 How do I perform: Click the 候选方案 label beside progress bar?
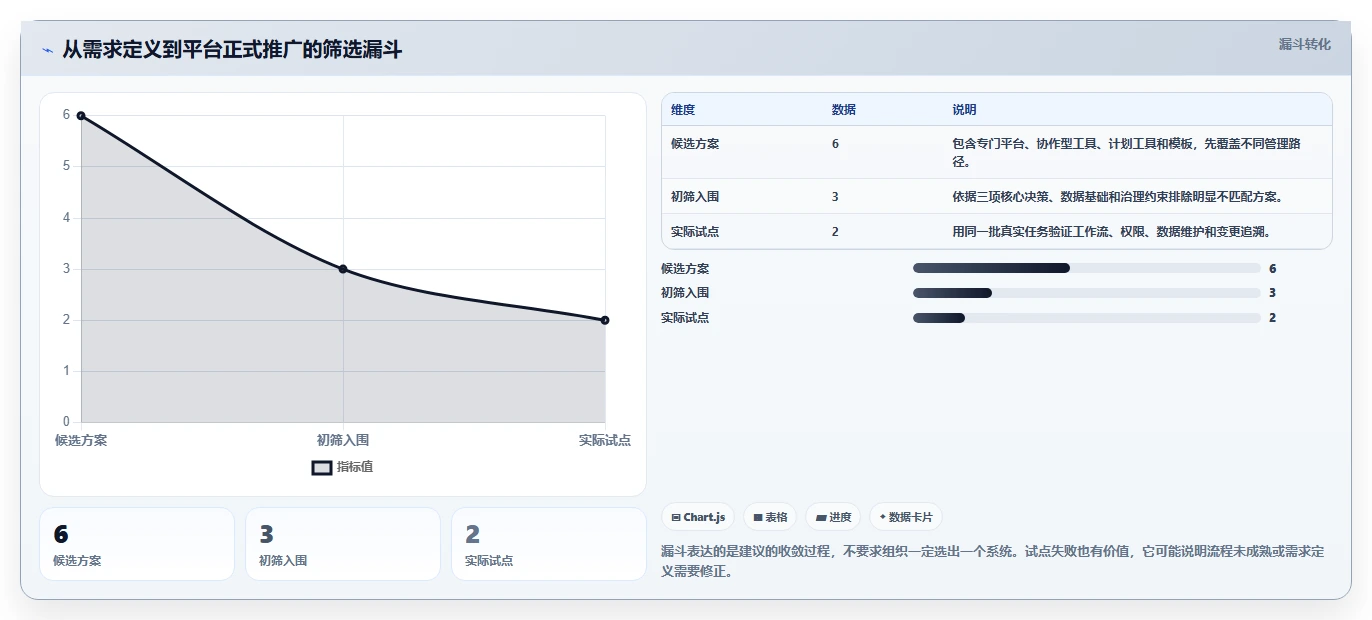coord(685,269)
